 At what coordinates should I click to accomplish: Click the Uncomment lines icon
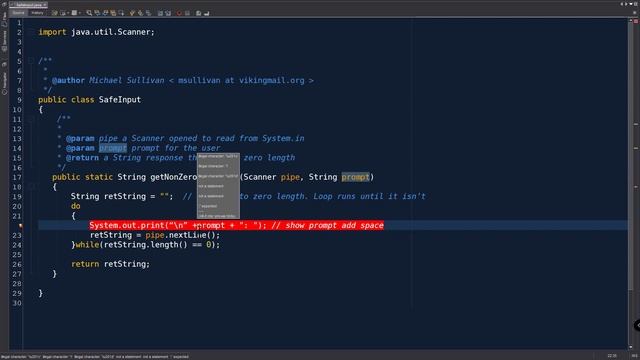tap(207, 13)
